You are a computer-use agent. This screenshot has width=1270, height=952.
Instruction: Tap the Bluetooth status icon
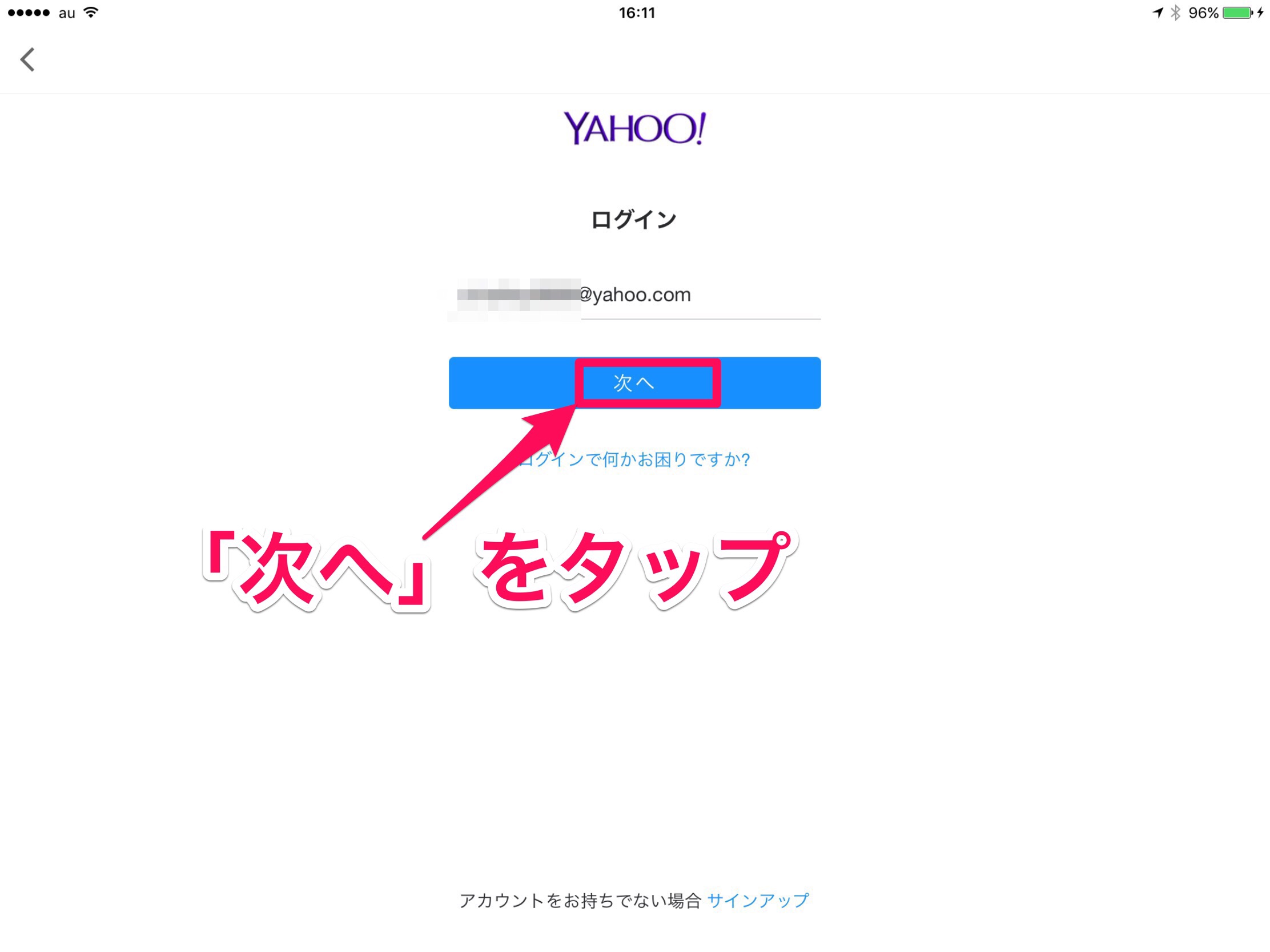pyautogui.click(x=1175, y=12)
